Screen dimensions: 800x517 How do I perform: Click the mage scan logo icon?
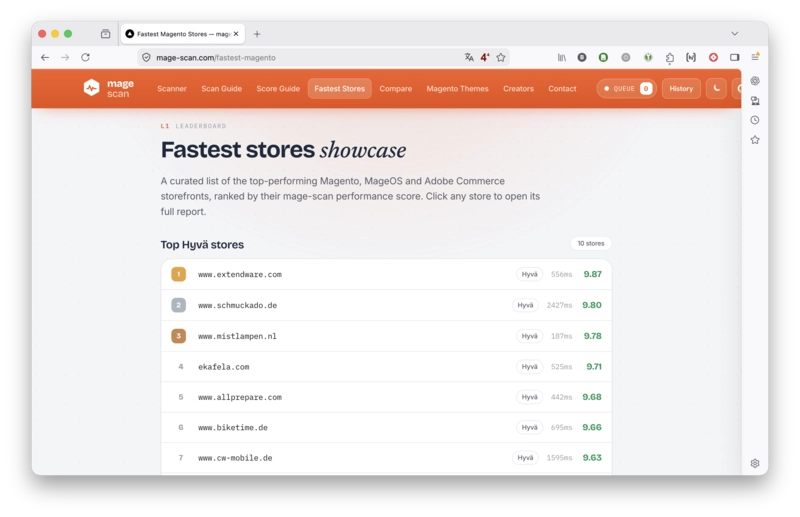(x=91, y=88)
